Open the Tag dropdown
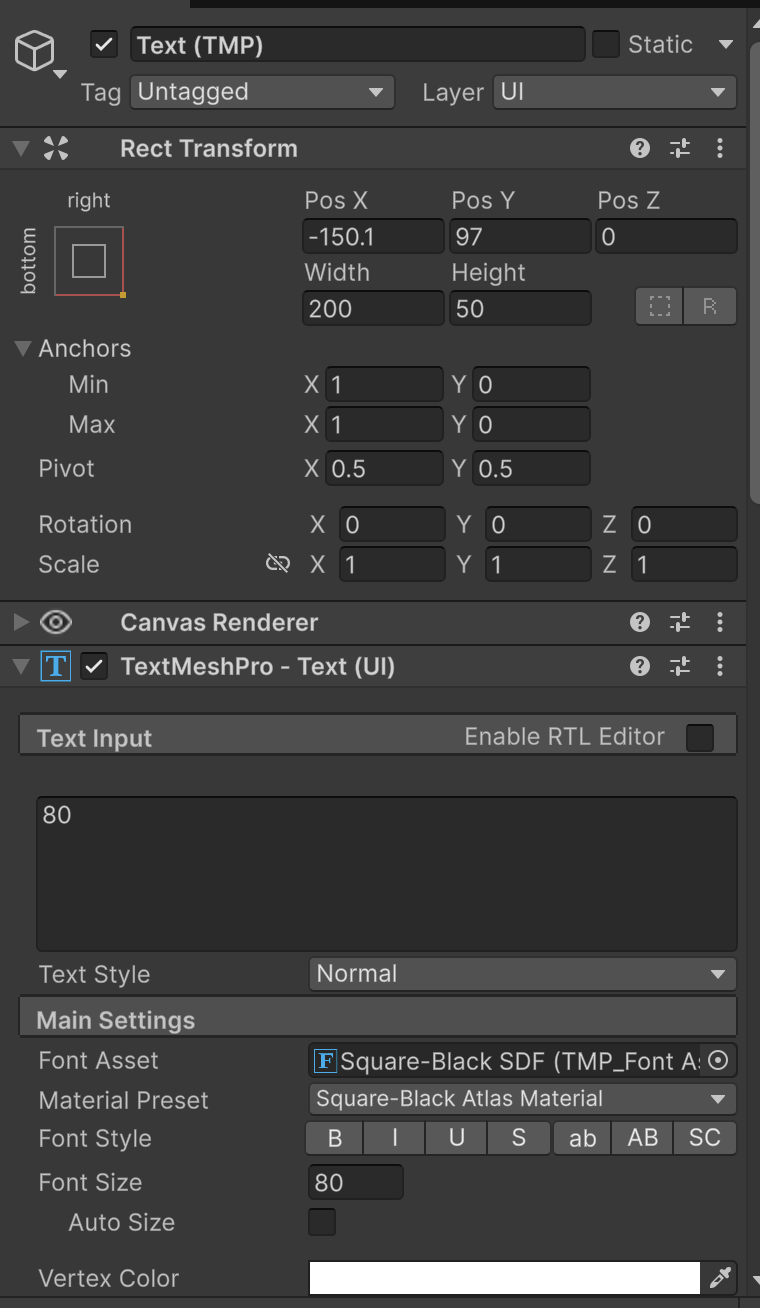 (x=262, y=92)
